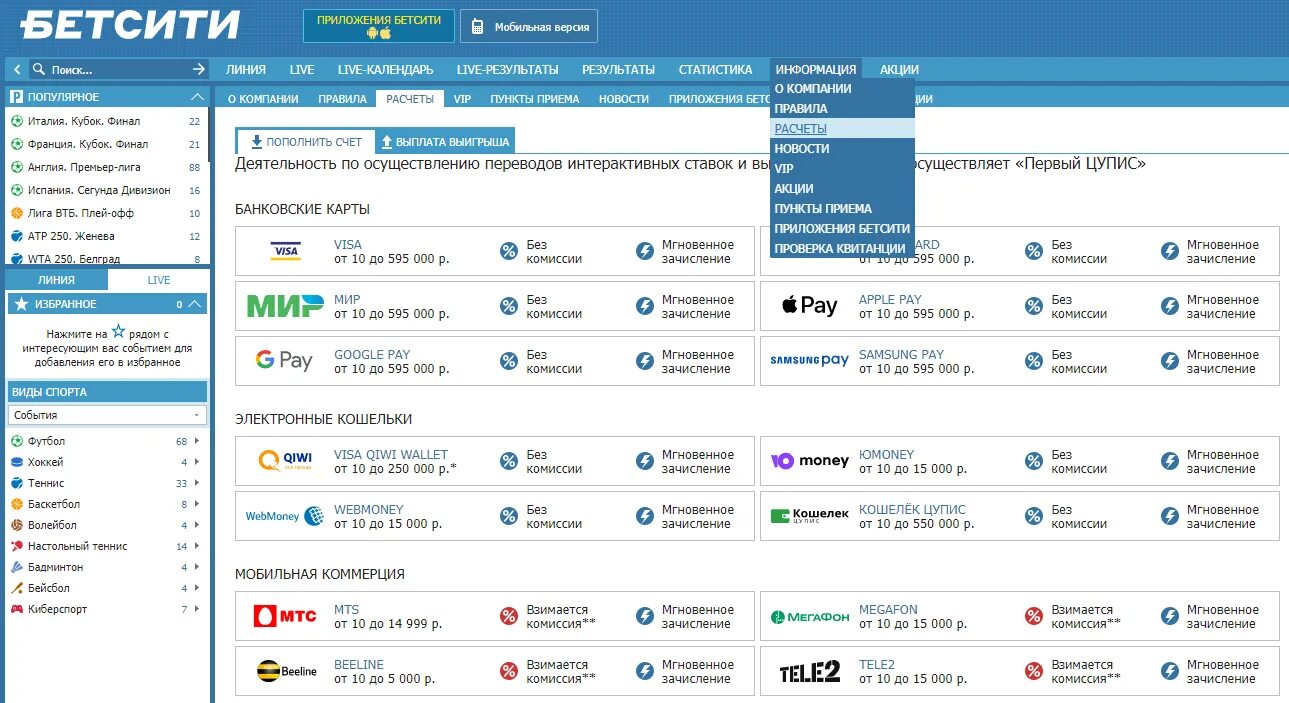1289x703 pixels.
Task: Switch sidebar to ЛИНИЯ tab
Action: 56,280
